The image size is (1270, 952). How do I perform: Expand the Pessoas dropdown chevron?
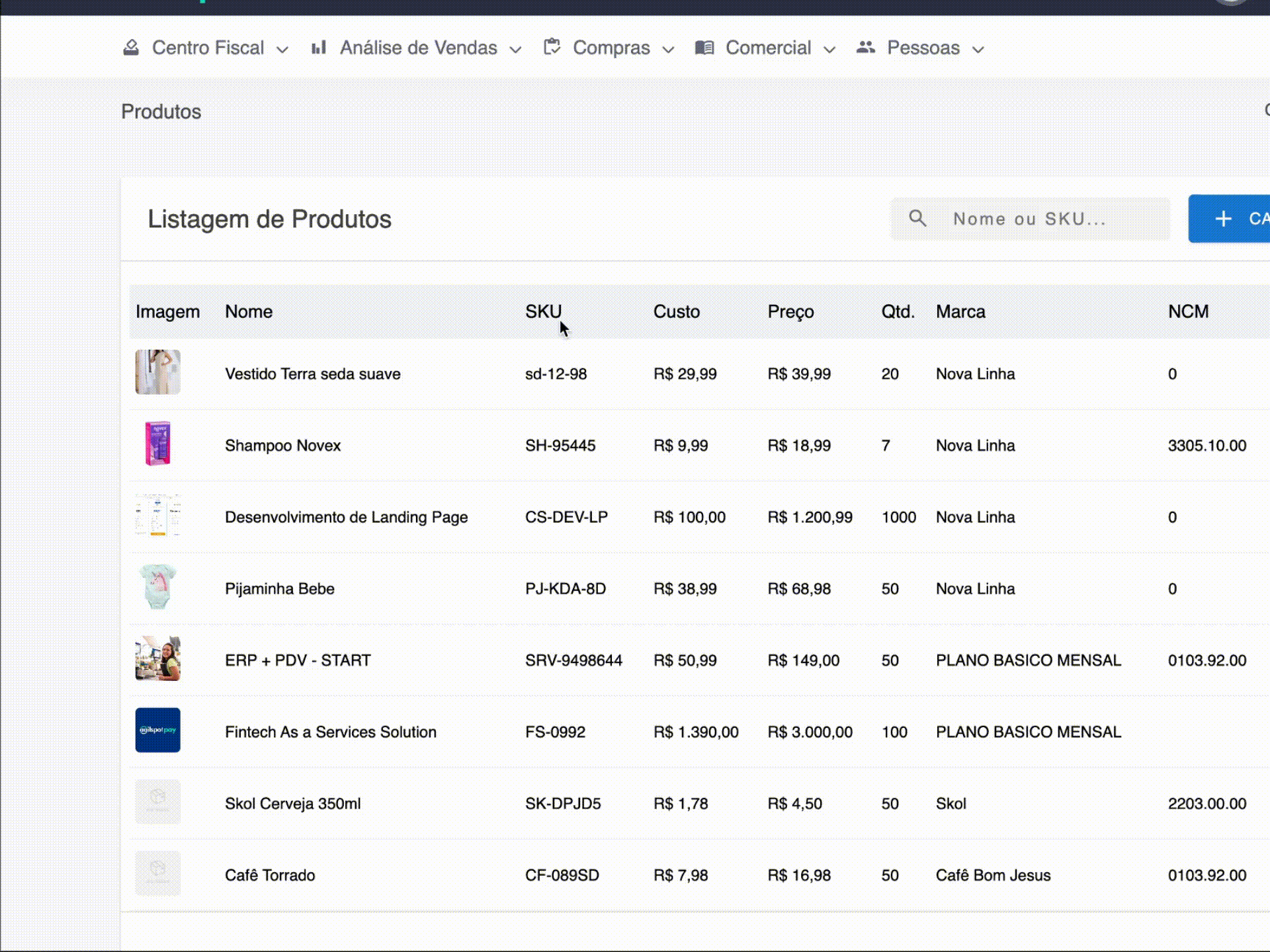coord(978,50)
